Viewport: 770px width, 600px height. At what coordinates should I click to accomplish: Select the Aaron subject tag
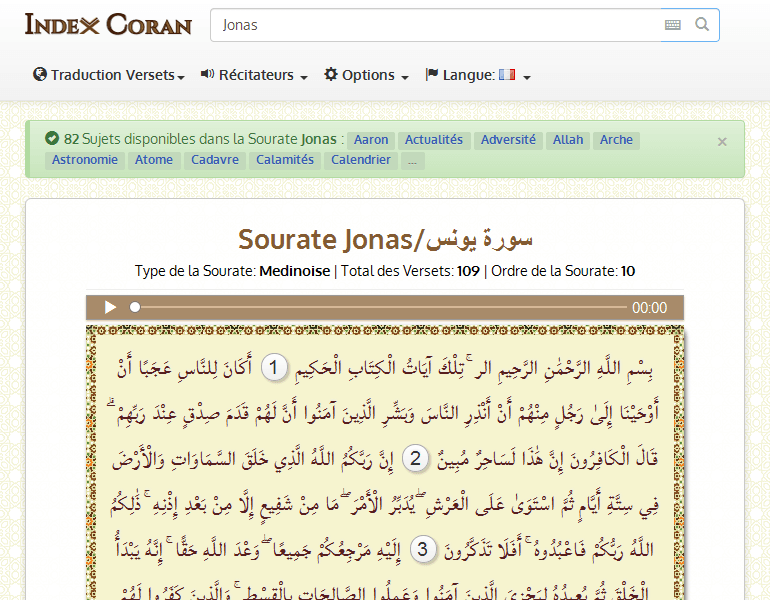[372, 140]
